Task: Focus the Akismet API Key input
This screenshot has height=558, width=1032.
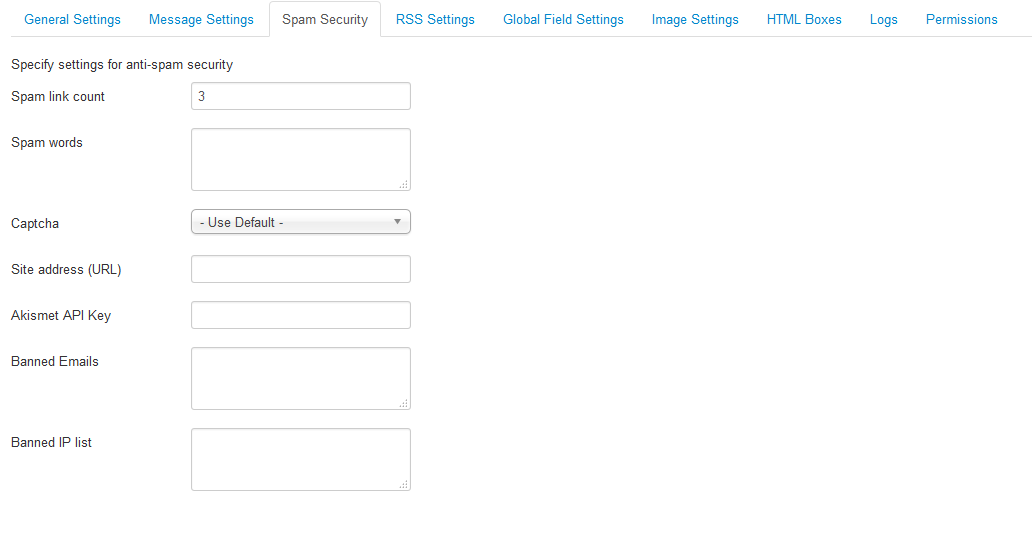Action: pos(300,315)
